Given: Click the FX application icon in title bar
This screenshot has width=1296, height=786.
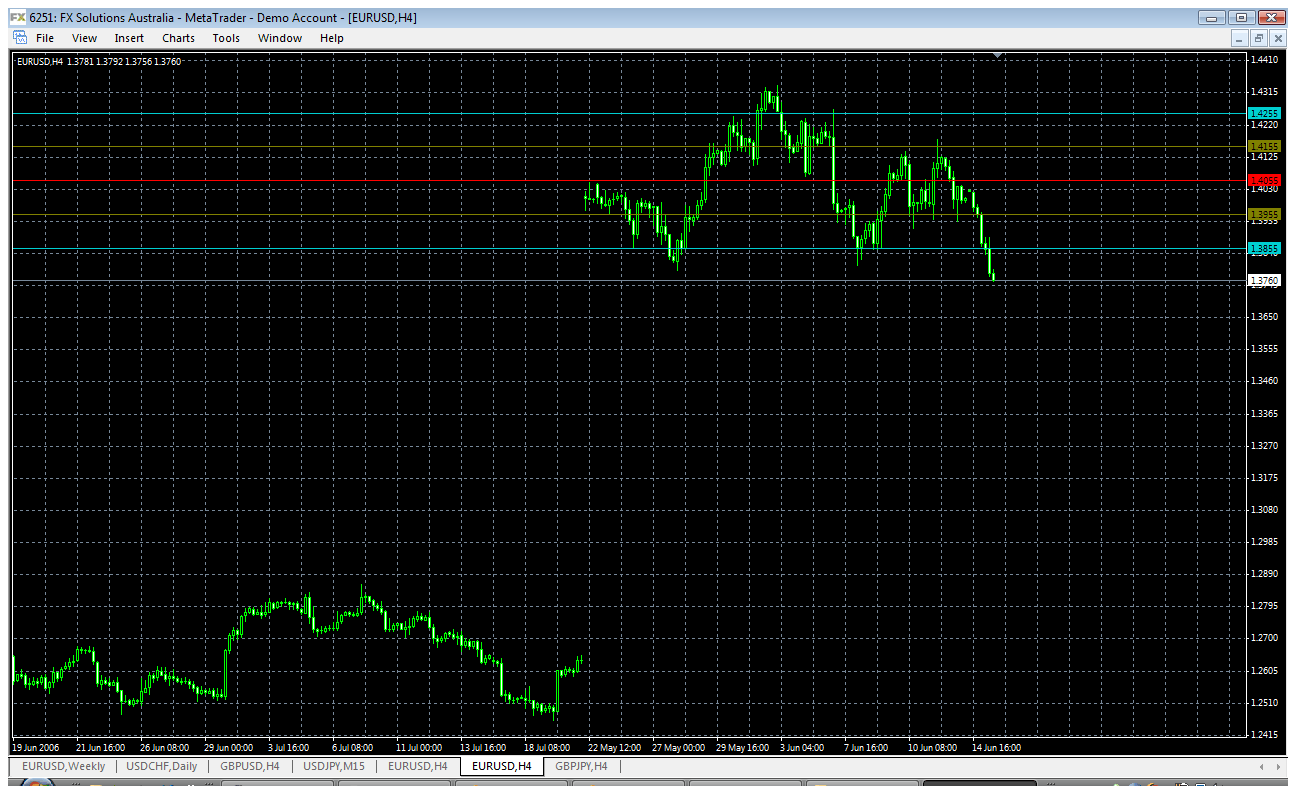Looking at the screenshot, I should 18,17.
